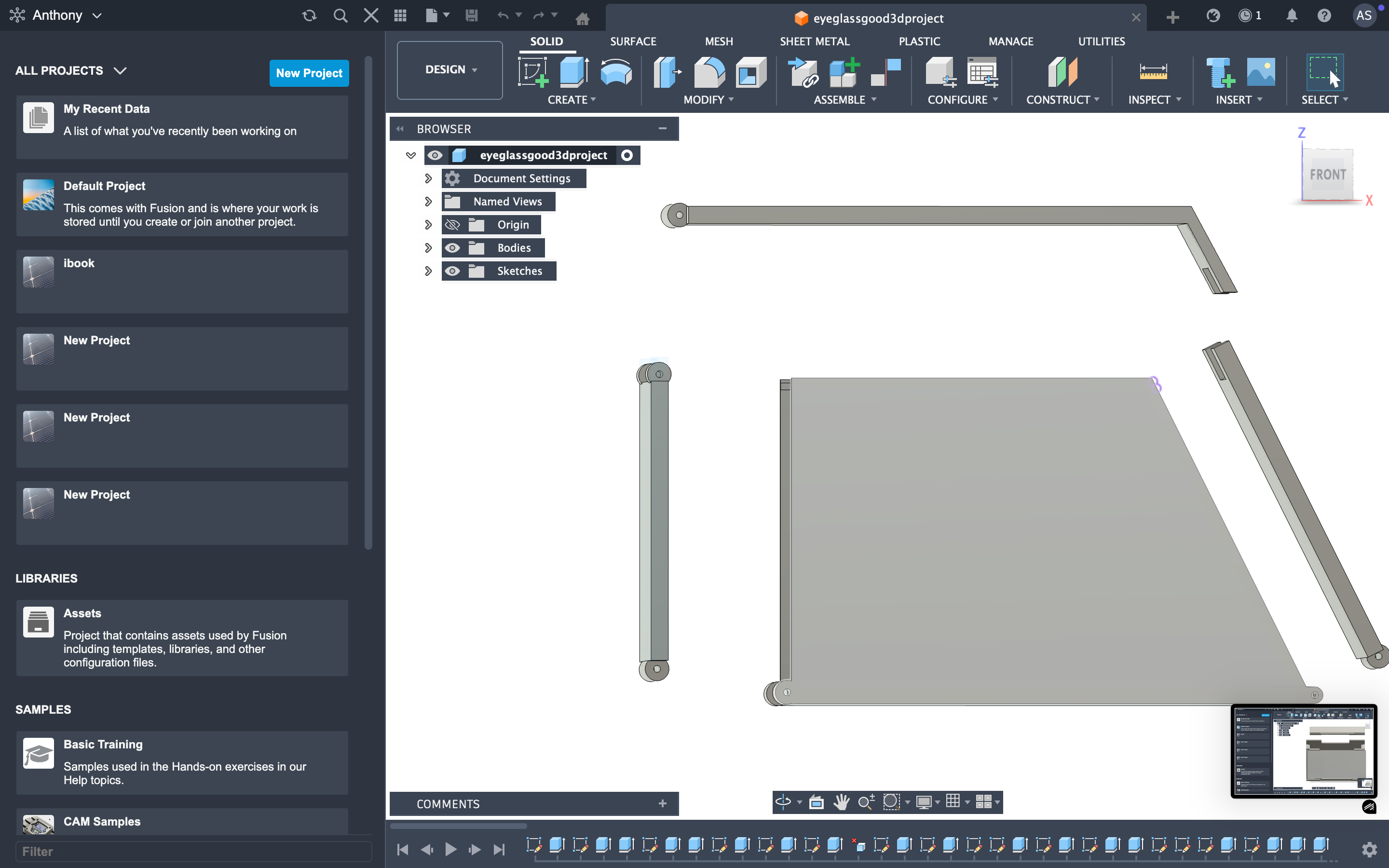This screenshot has width=1389, height=868.
Task: Open the Default Project entry
Action: pos(182,204)
